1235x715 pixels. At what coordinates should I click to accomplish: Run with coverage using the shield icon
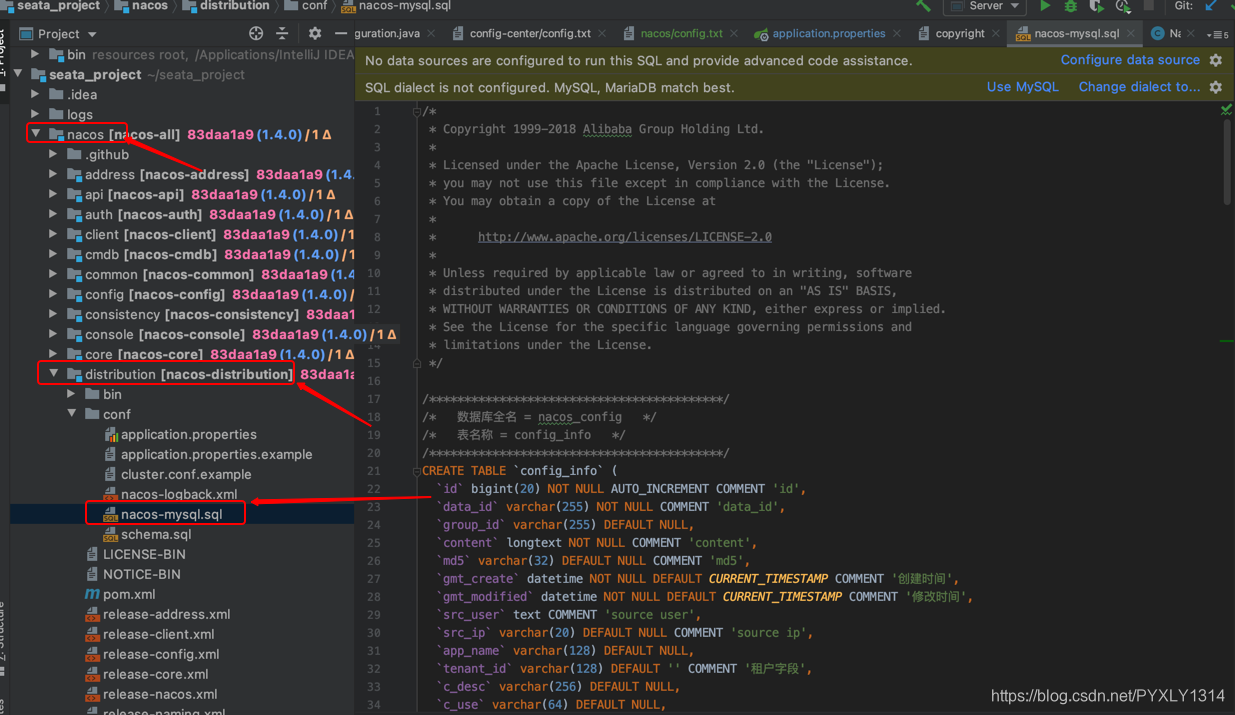tap(1097, 6)
